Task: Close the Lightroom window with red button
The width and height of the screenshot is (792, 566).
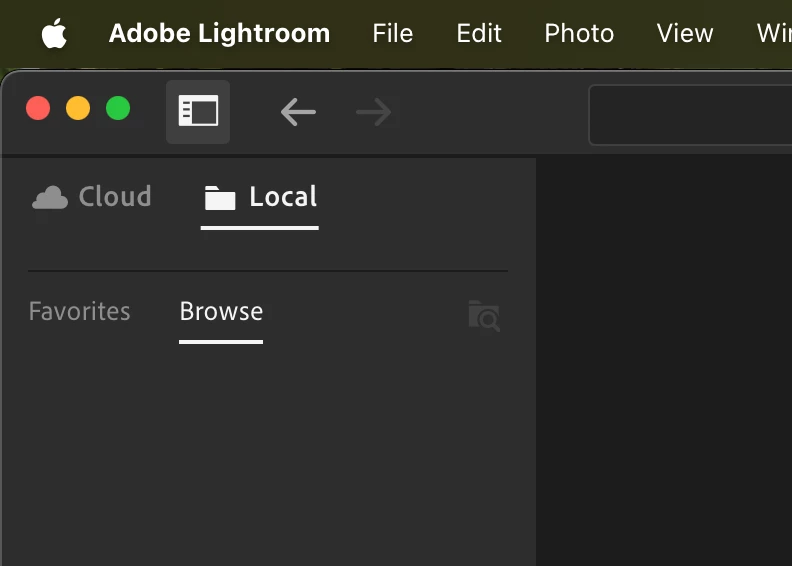Action: (38, 108)
